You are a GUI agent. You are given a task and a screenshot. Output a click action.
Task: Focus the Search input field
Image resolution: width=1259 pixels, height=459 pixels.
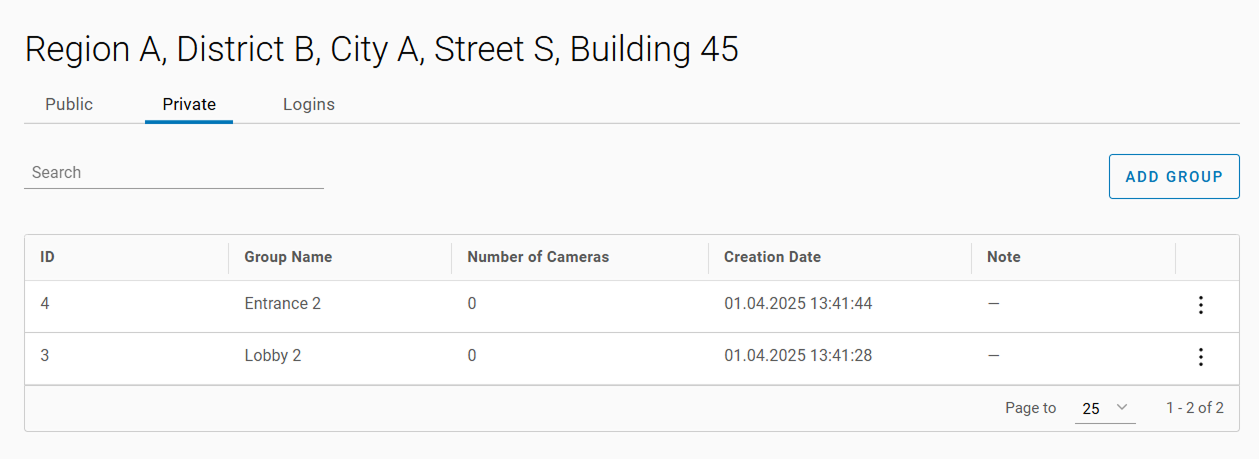174,173
